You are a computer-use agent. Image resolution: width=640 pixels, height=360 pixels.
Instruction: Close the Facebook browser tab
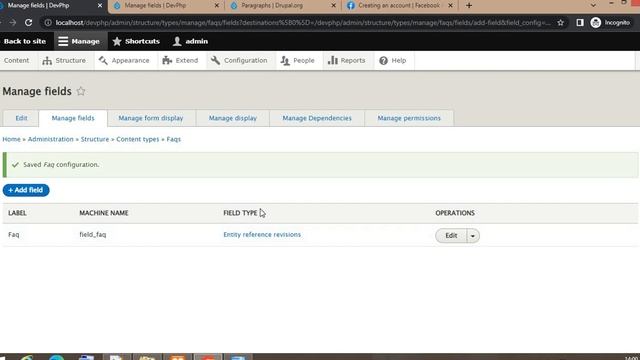pyautogui.click(x=450, y=6)
